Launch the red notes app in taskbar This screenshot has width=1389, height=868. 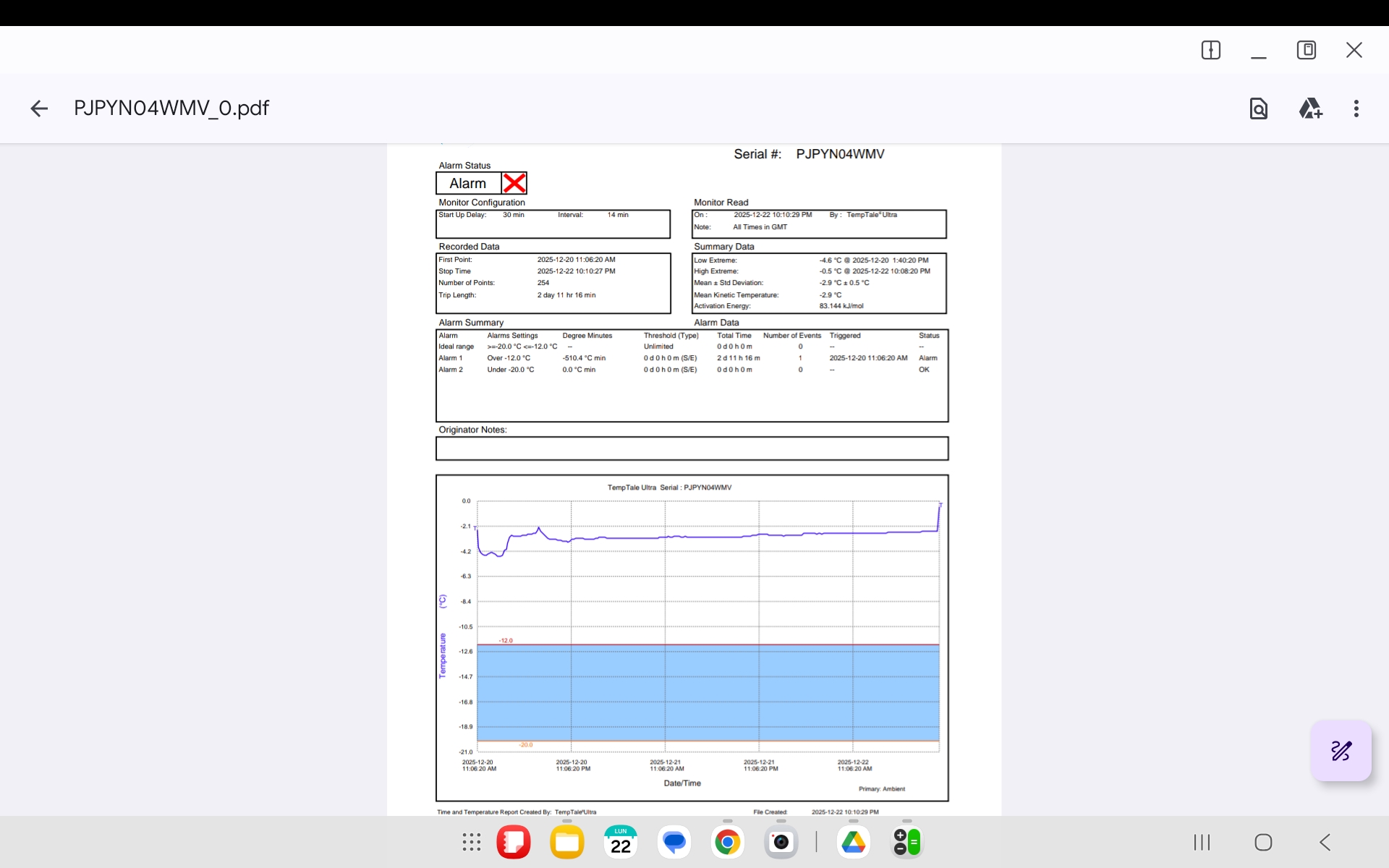point(514,842)
